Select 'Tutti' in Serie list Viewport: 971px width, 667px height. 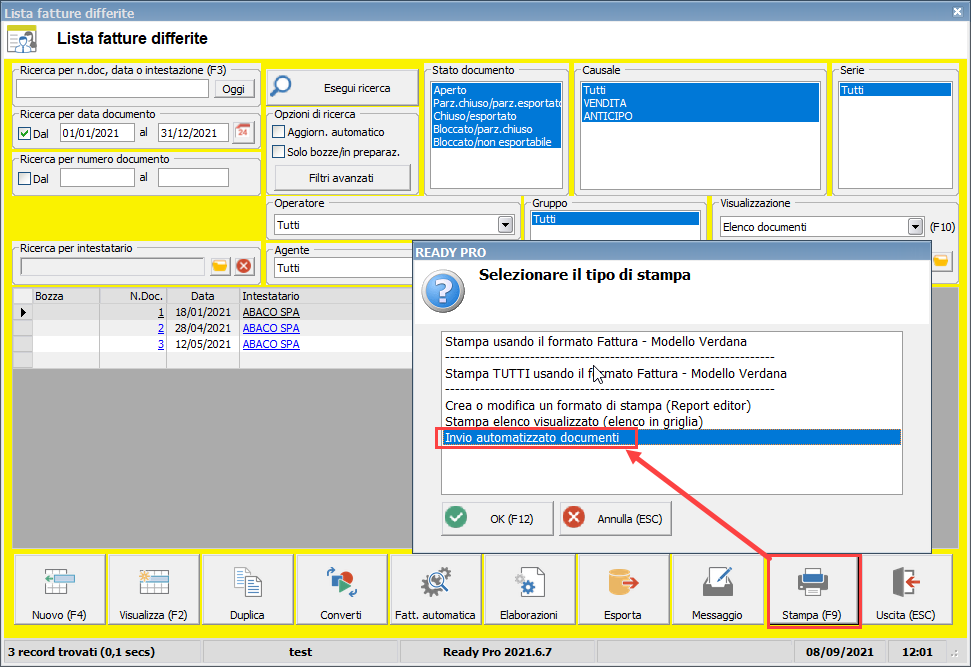[x=895, y=90]
